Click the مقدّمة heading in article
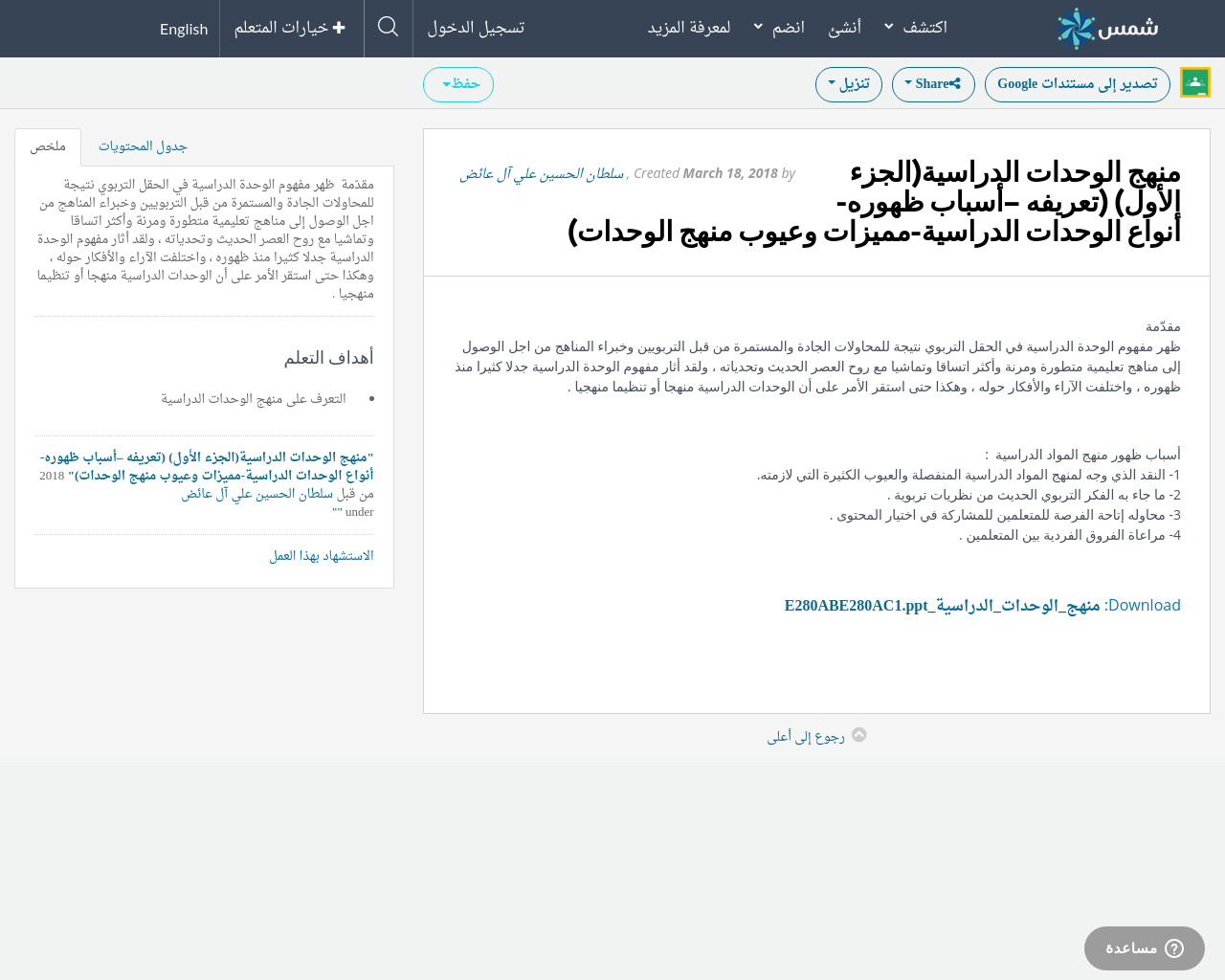This screenshot has height=980, width=1225. 1163,326
